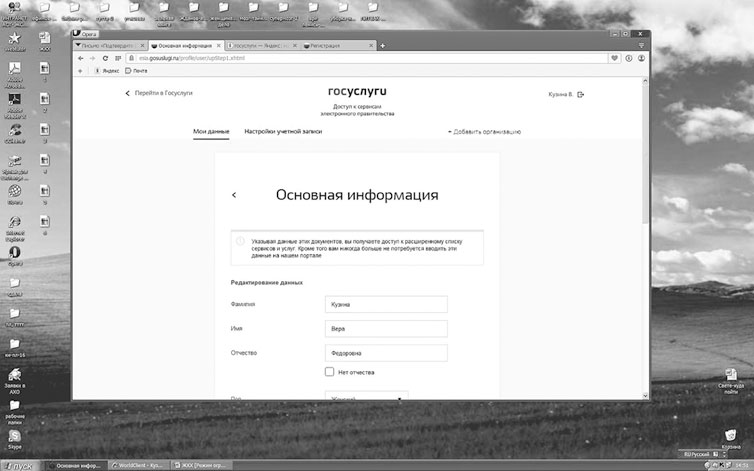
Task: Switch to the Регистрация browser tab
Action: tap(337, 45)
